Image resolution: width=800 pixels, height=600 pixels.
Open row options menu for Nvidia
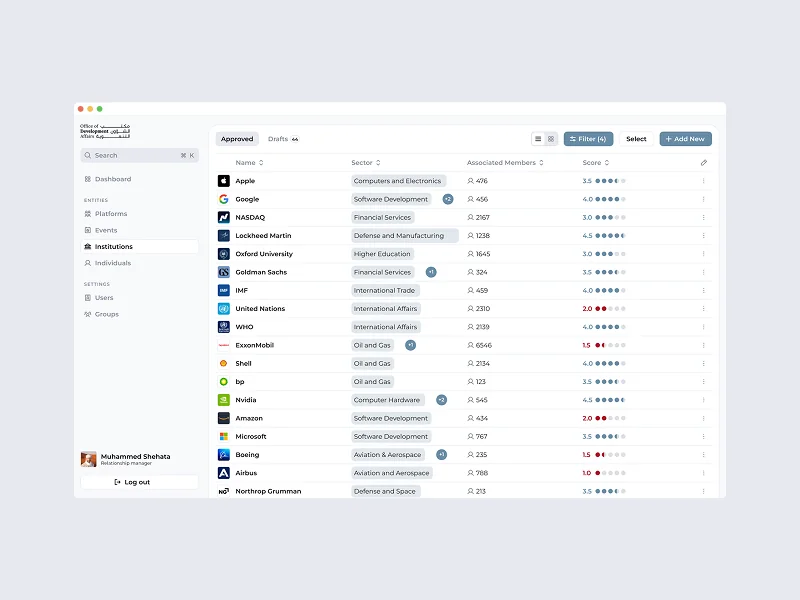(704, 400)
